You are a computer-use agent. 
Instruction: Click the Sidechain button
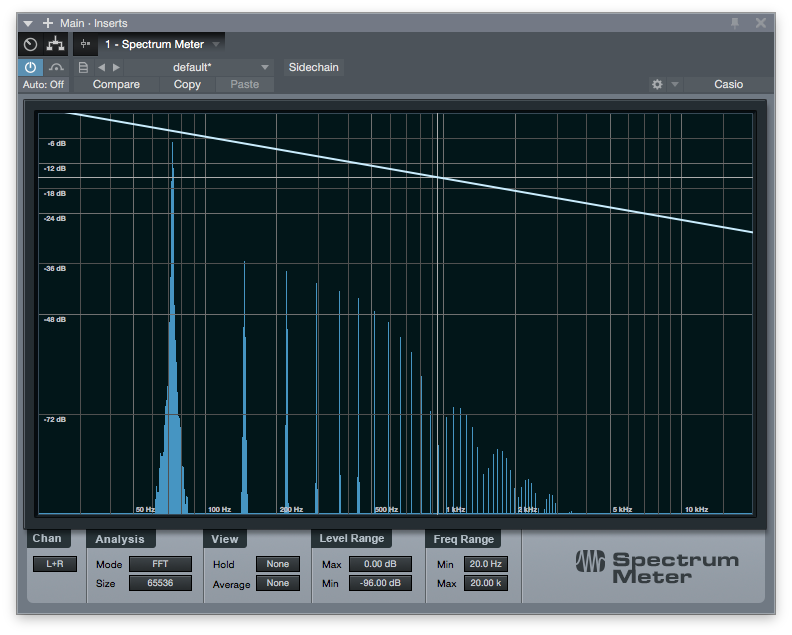[x=313, y=67]
